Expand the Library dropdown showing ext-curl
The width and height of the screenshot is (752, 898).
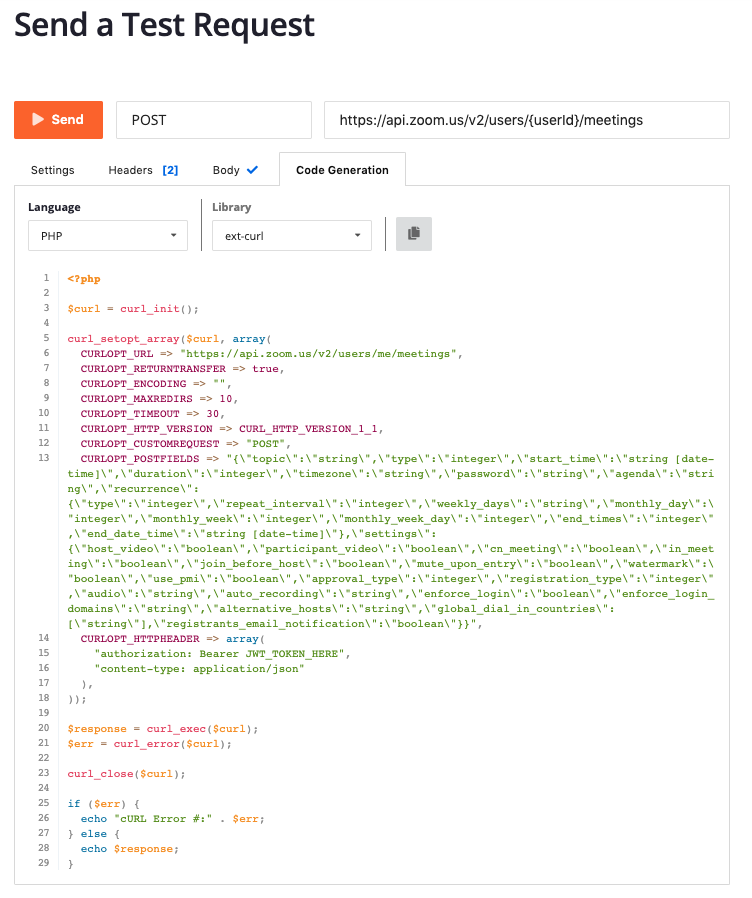[x=292, y=235]
